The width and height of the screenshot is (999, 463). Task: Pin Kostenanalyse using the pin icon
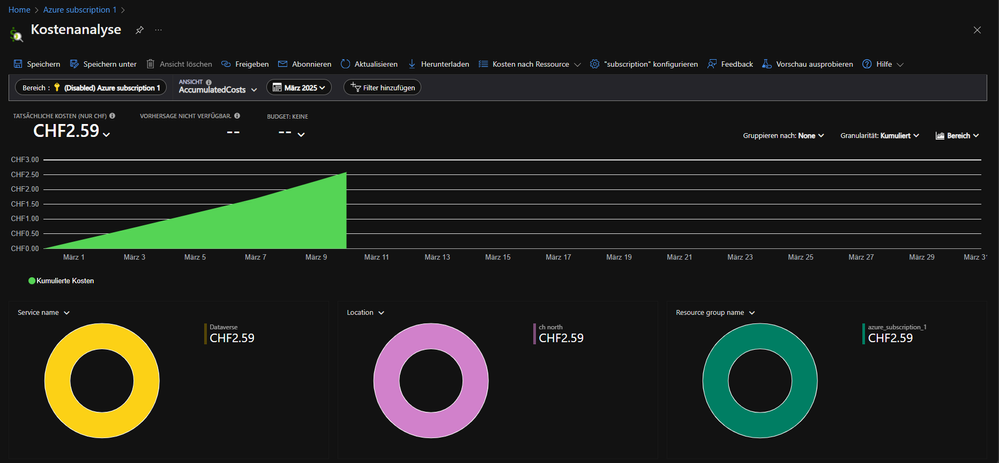(140, 30)
